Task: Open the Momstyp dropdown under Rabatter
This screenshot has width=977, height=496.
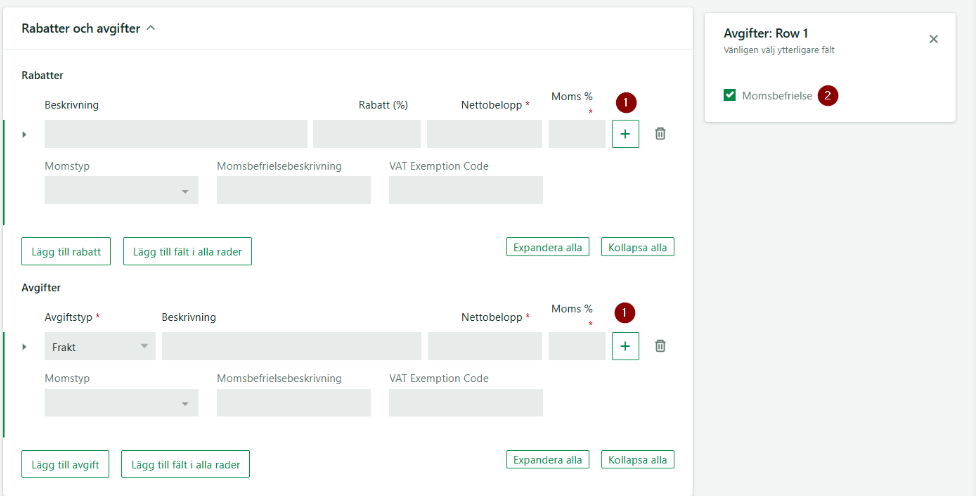Action: click(x=121, y=190)
